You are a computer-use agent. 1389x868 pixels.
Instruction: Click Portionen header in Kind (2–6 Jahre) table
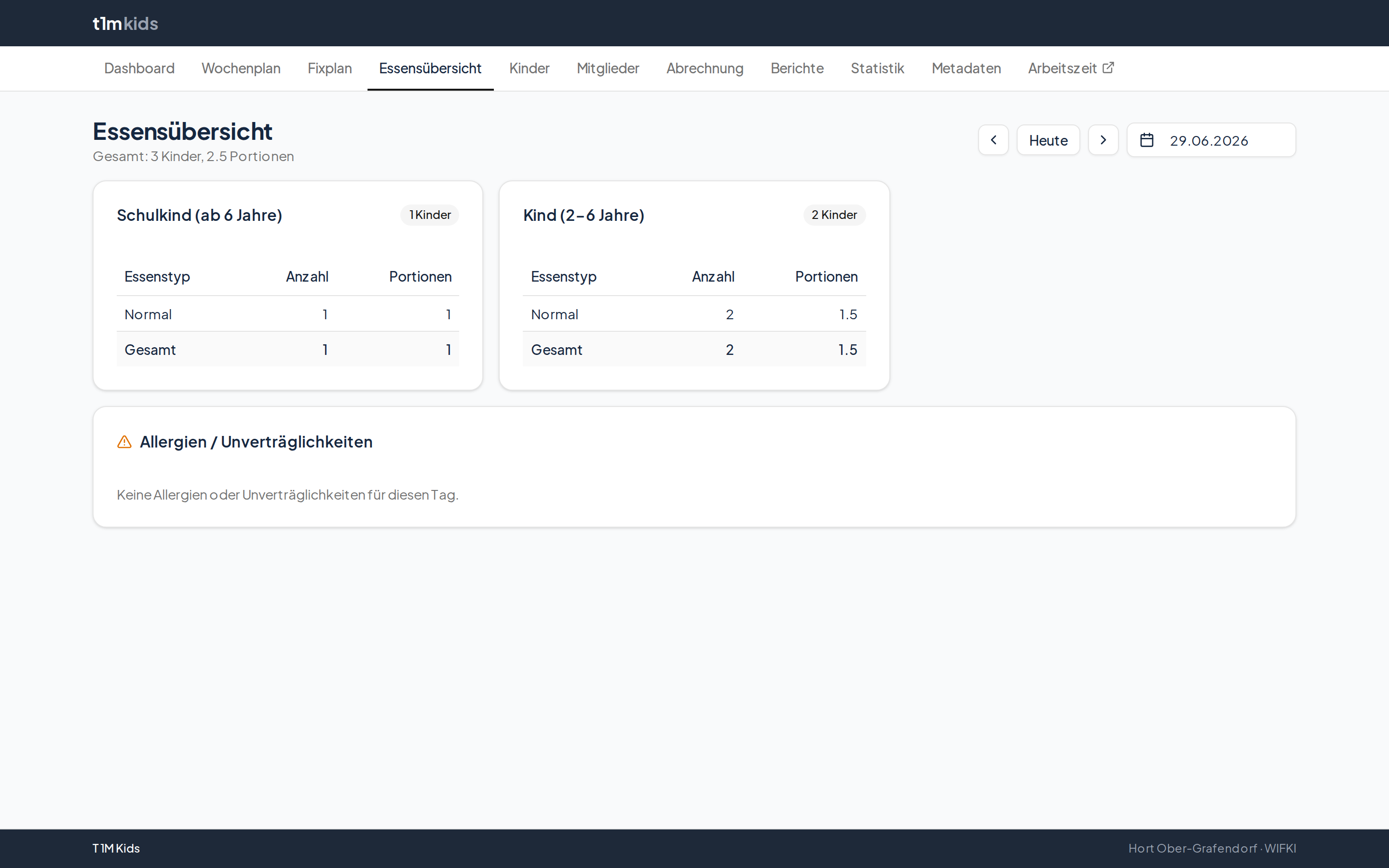pyautogui.click(x=826, y=277)
